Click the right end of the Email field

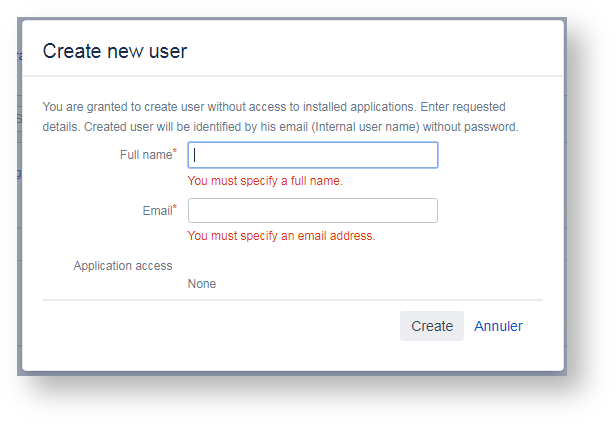tap(428, 211)
